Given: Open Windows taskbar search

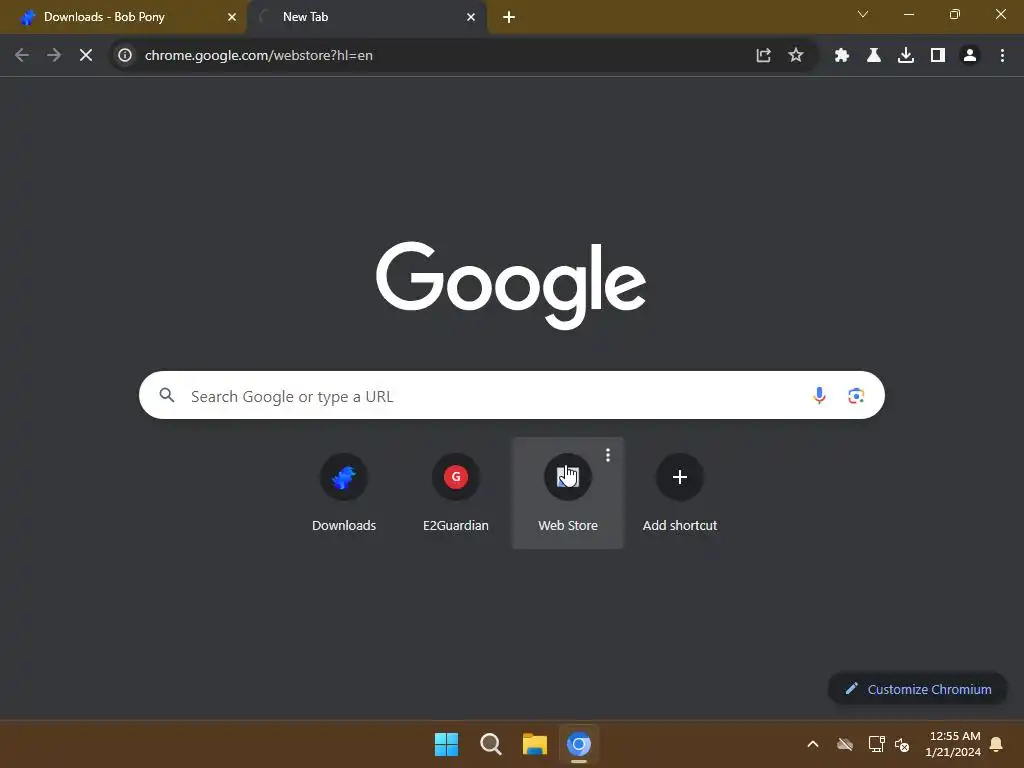Looking at the screenshot, I should click(x=490, y=744).
